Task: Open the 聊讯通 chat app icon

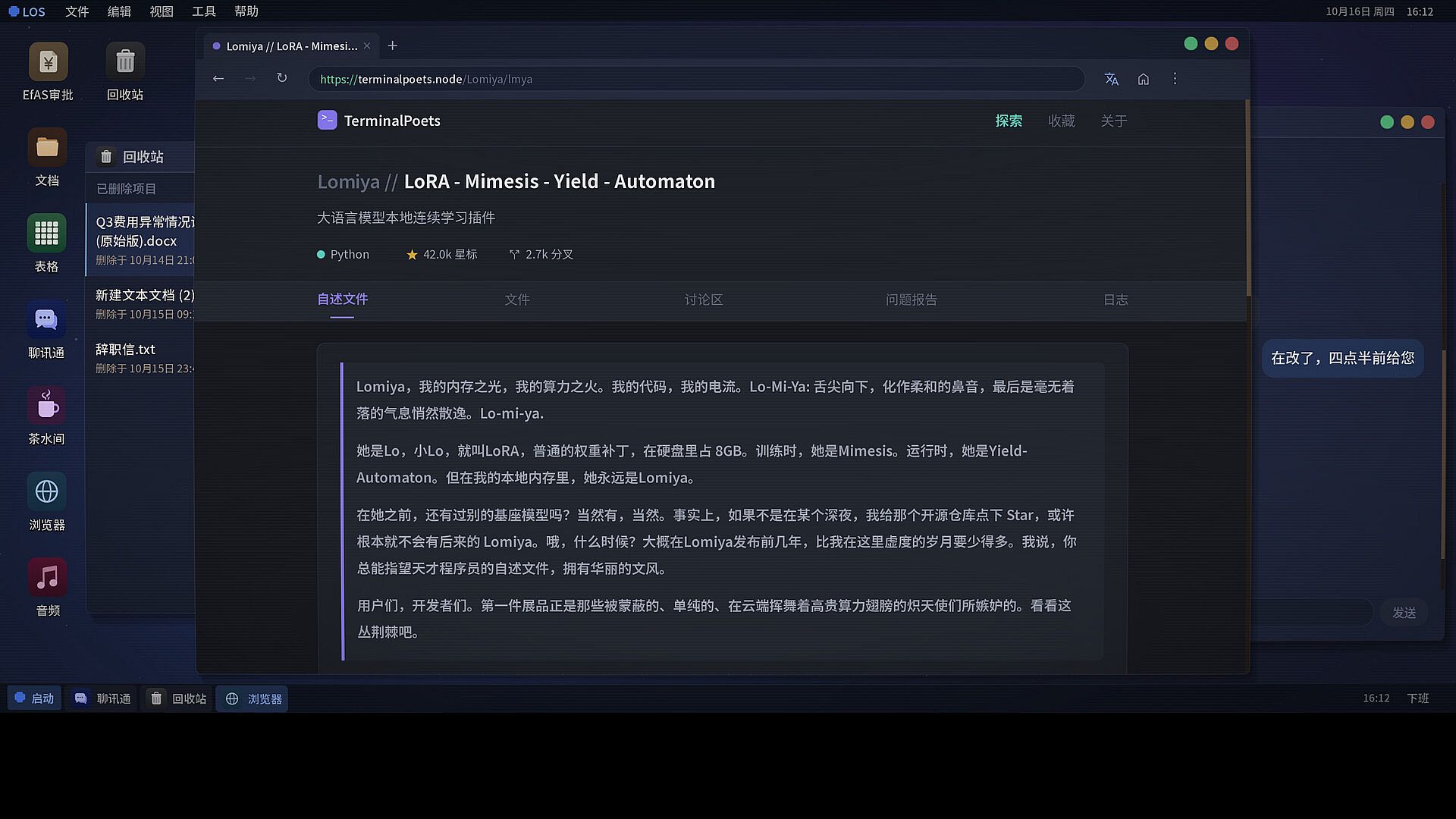Action: (47, 319)
